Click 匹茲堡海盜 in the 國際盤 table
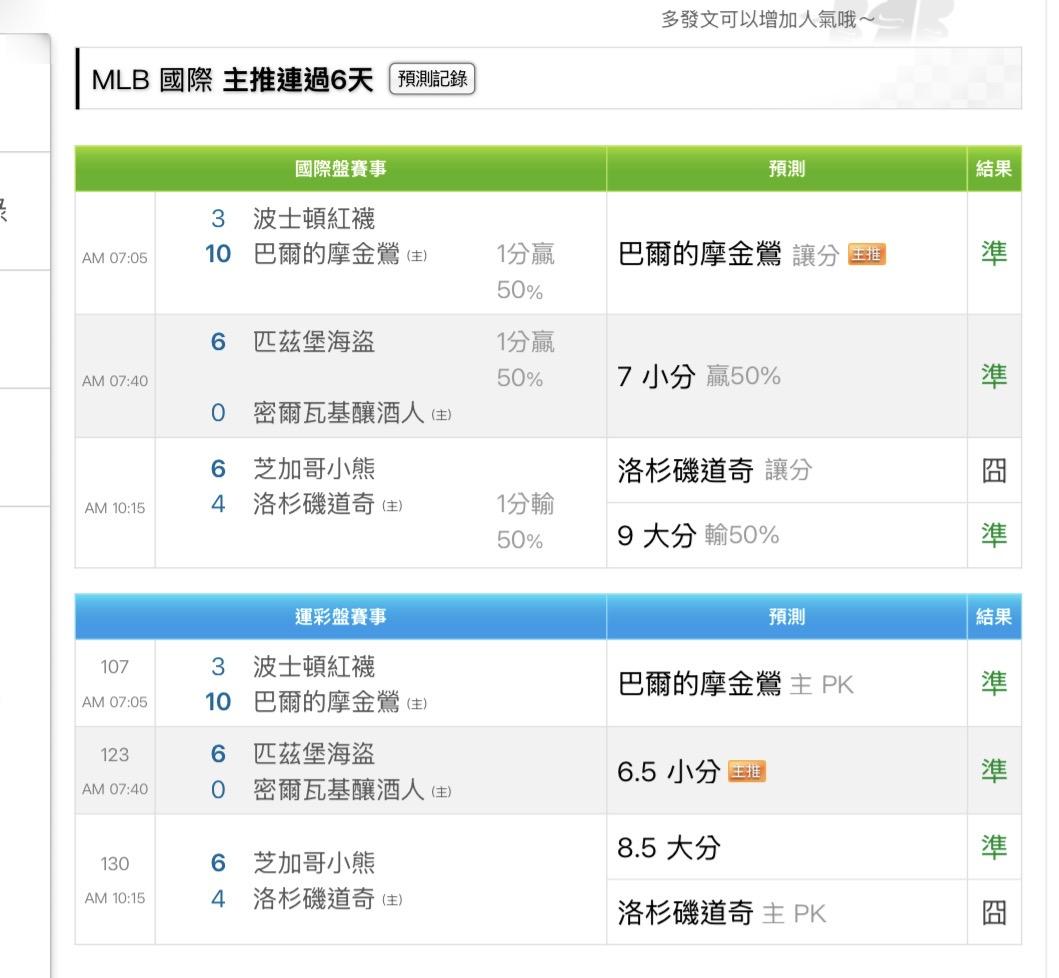This screenshot has height=978, width=1059. click(x=314, y=341)
